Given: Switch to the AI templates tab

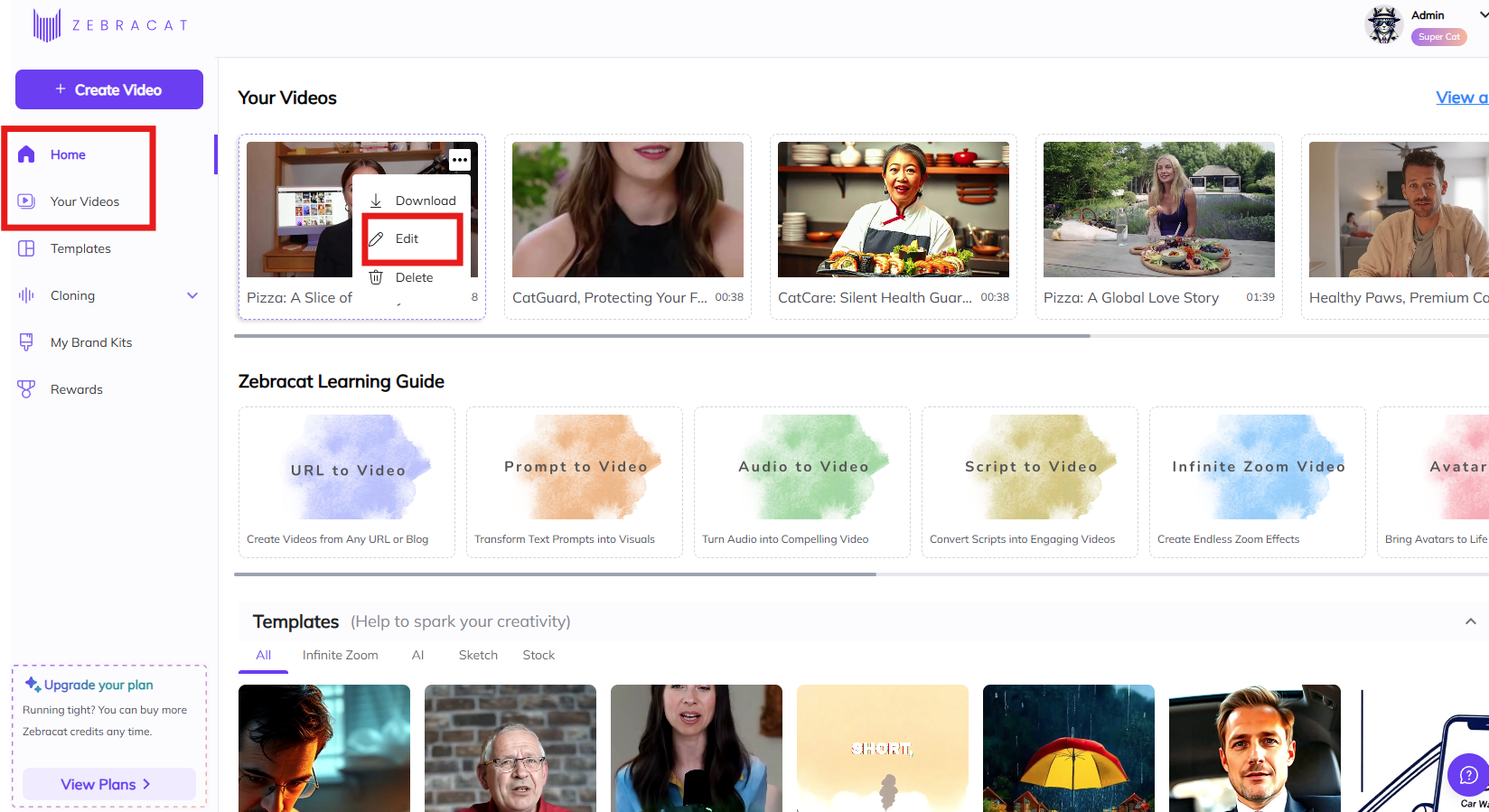Looking at the screenshot, I should (417, 655).
